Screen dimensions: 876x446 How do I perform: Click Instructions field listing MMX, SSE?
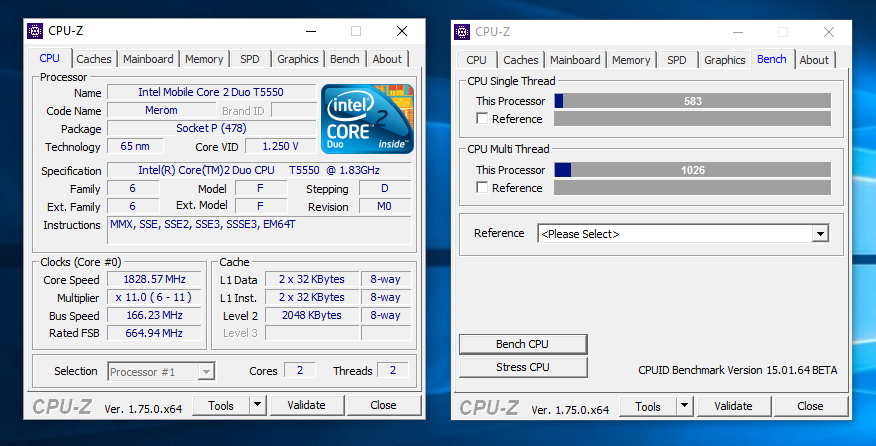259,230
